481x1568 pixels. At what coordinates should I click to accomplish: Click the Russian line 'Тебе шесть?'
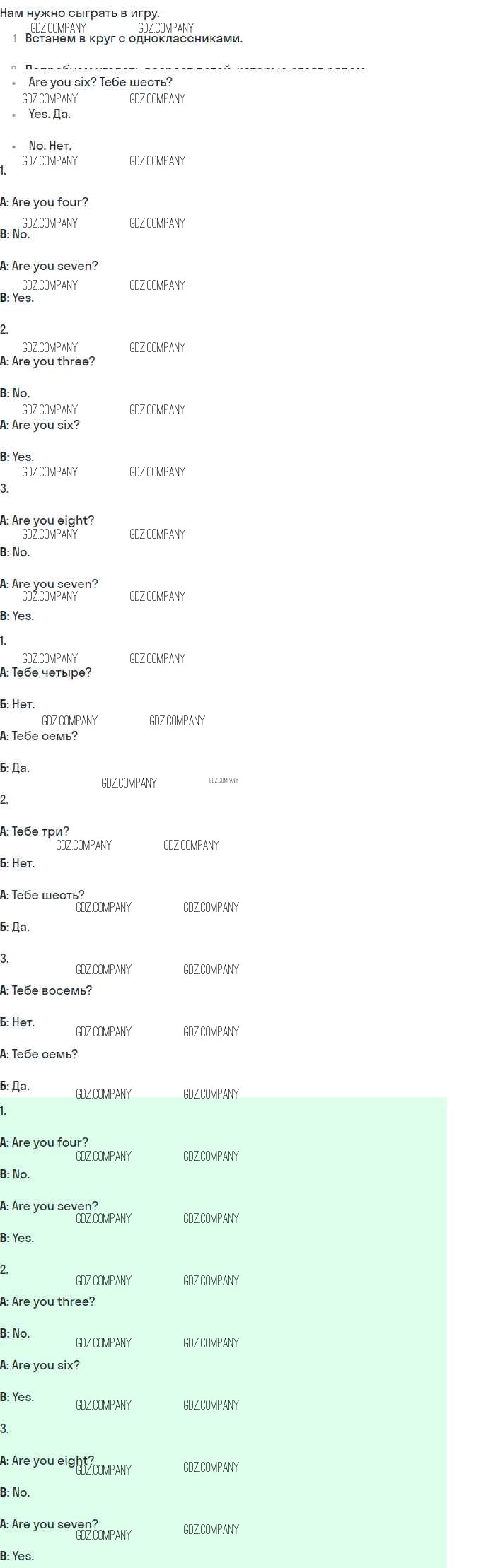click(x=48, y=895)
